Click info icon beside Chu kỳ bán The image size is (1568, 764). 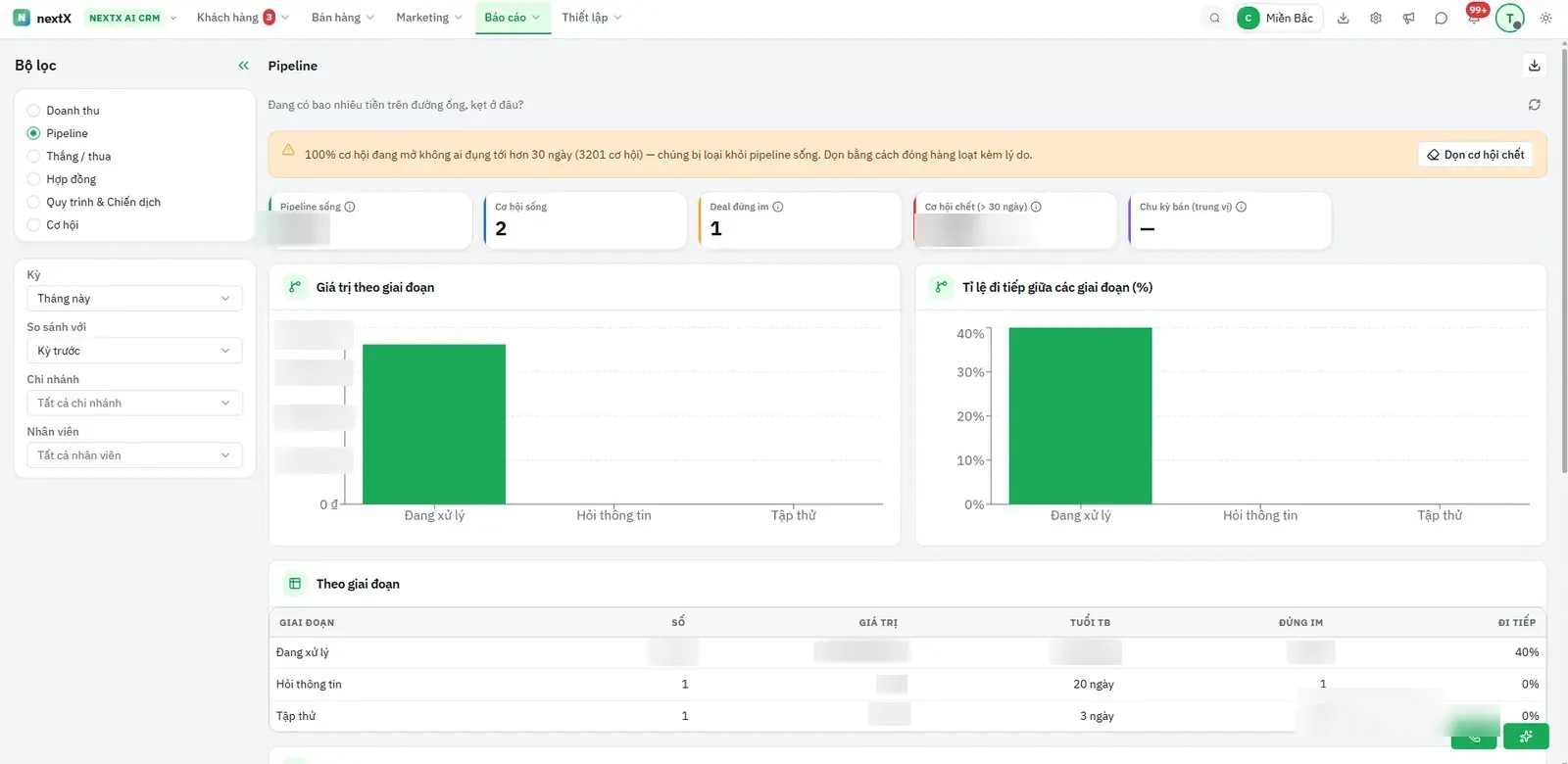click(x=1242, y=207)
